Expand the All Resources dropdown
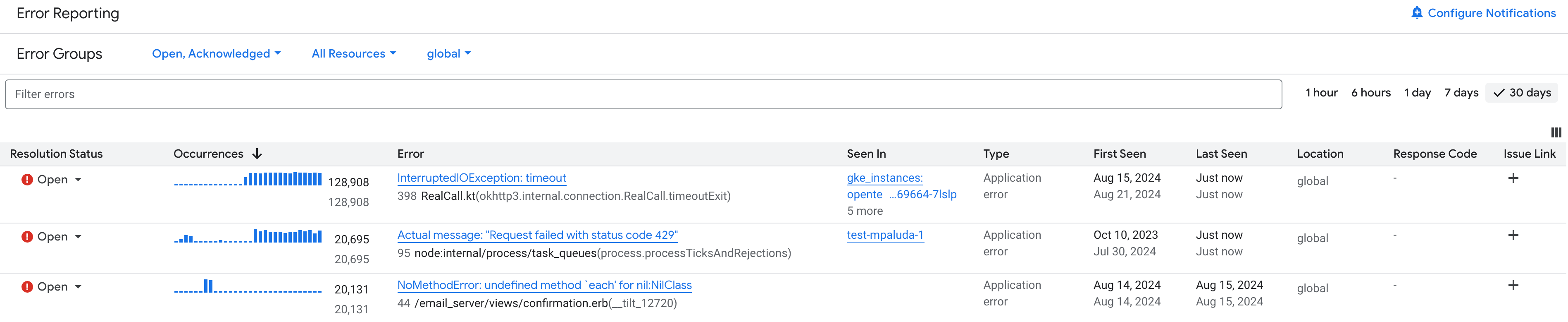Viewport: 1568px width, 322px height. [x=354, y=54]
